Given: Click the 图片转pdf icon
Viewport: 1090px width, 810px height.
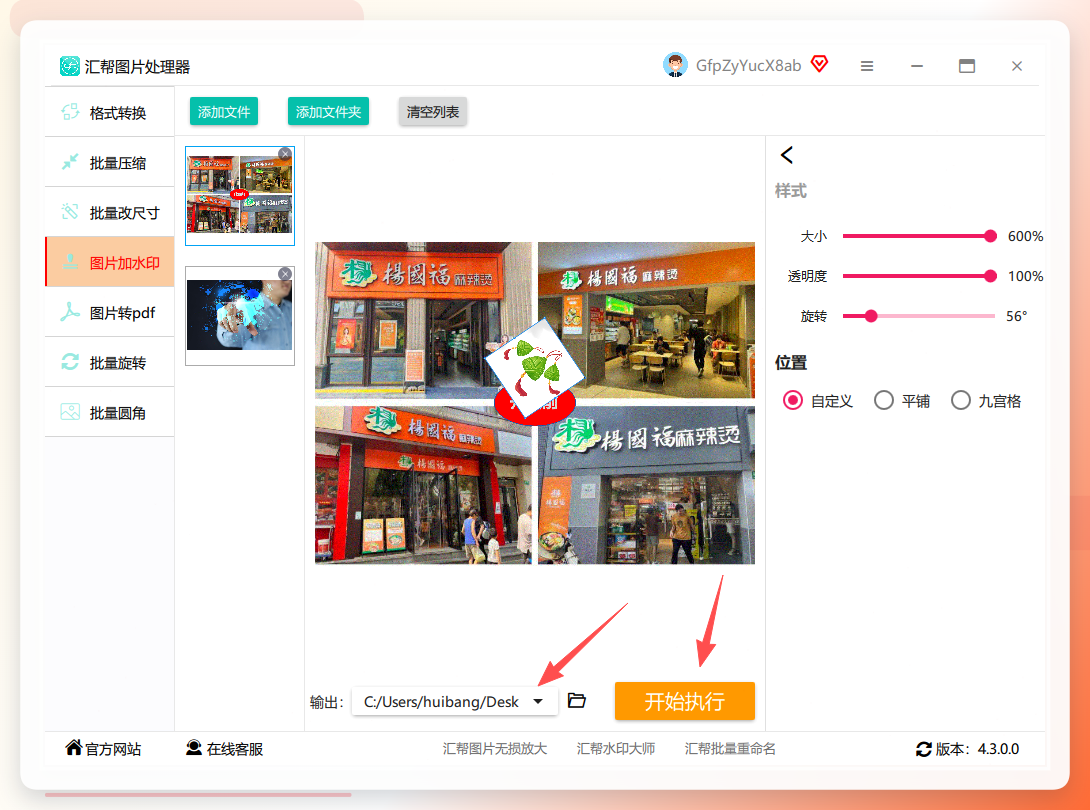Looking at the screenshot, I should 70,312.
